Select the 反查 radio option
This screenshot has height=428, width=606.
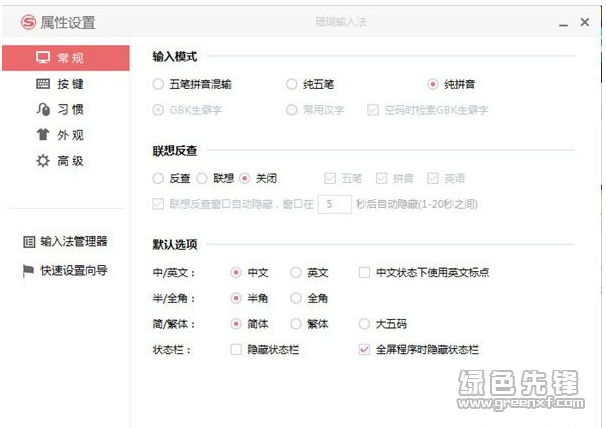(x=158, y=178)
